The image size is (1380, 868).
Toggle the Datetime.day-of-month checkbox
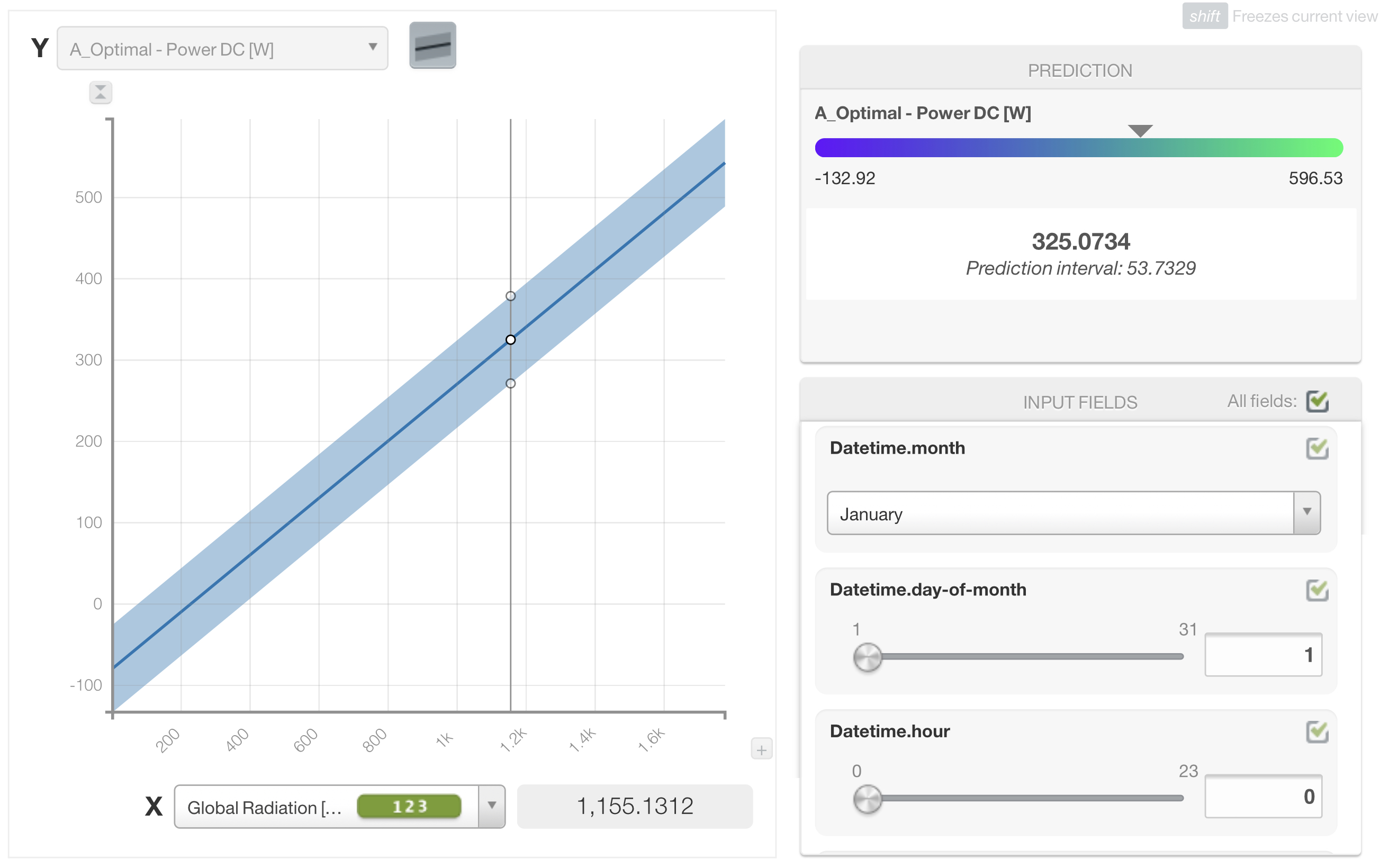pos(1316,590)
